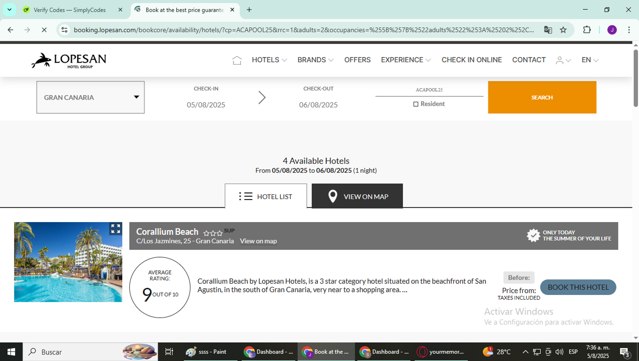639x361 pixels.
Task: Close the Verify Codes SimplyCodes tab
Action: 120,10
